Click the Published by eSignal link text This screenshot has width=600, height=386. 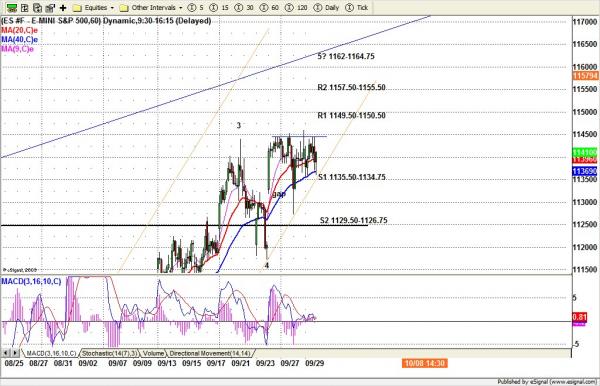tap(547, 381)
